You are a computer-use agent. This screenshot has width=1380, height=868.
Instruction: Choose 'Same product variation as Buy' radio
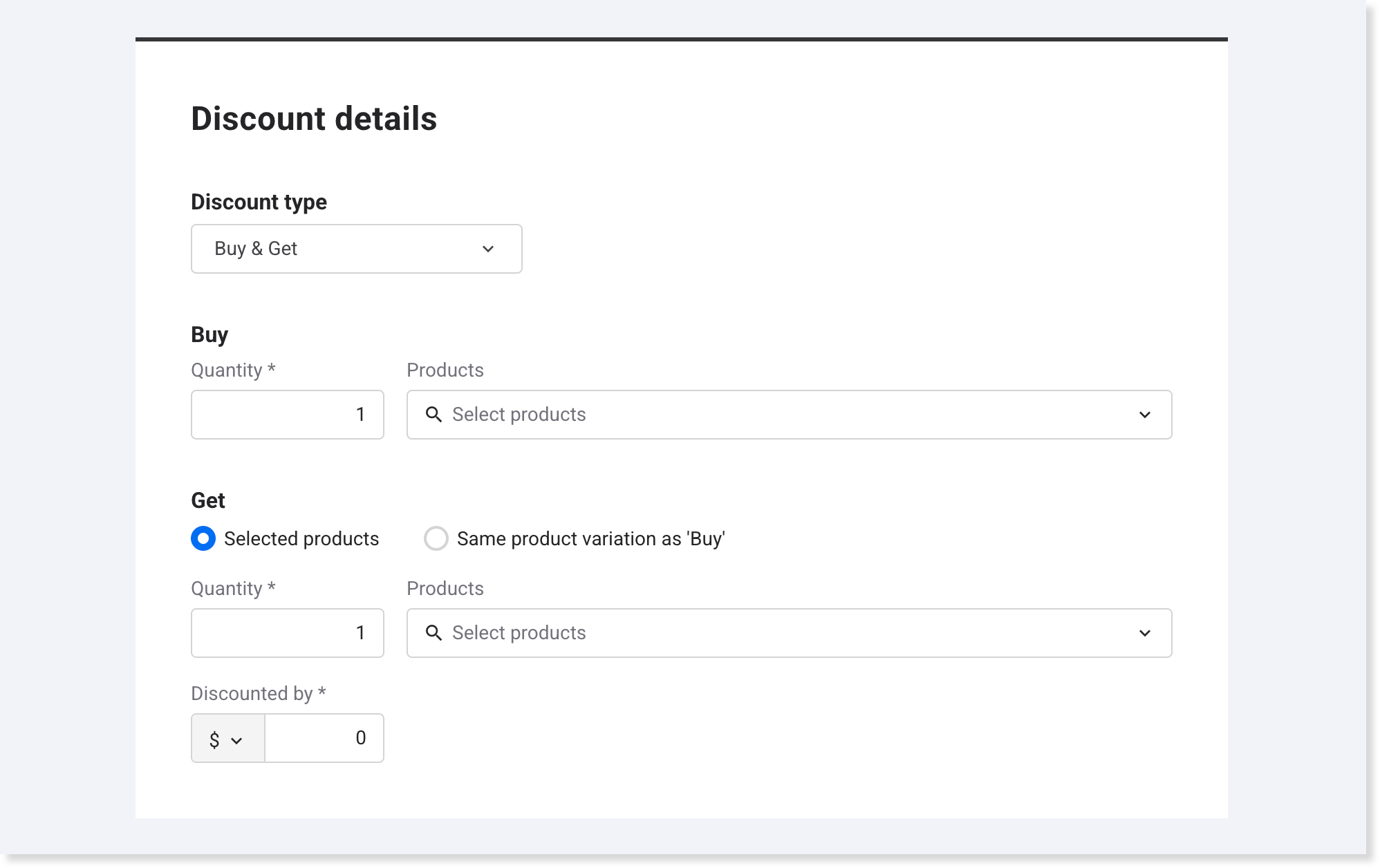436,538
